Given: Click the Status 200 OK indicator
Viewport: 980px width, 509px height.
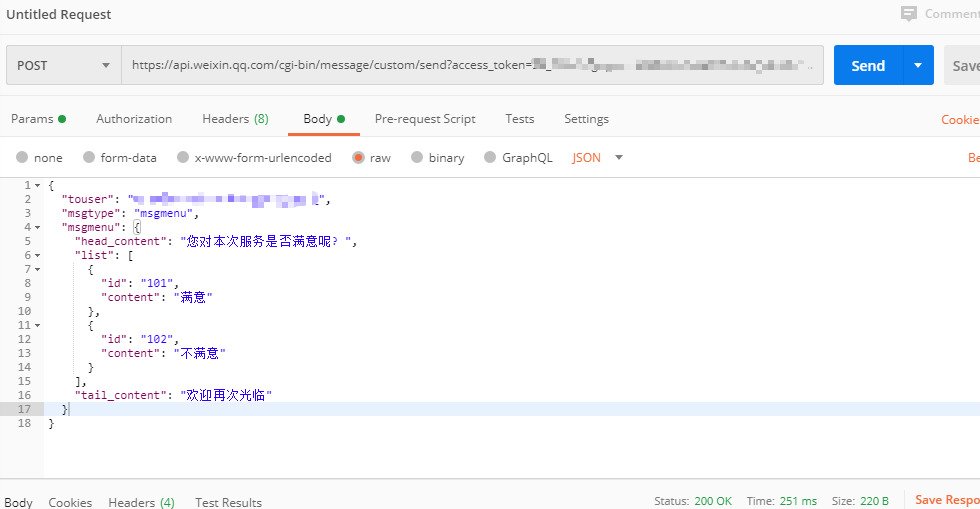Looking at the screenshot, I should pyautogui.click(x=692, y=501).
